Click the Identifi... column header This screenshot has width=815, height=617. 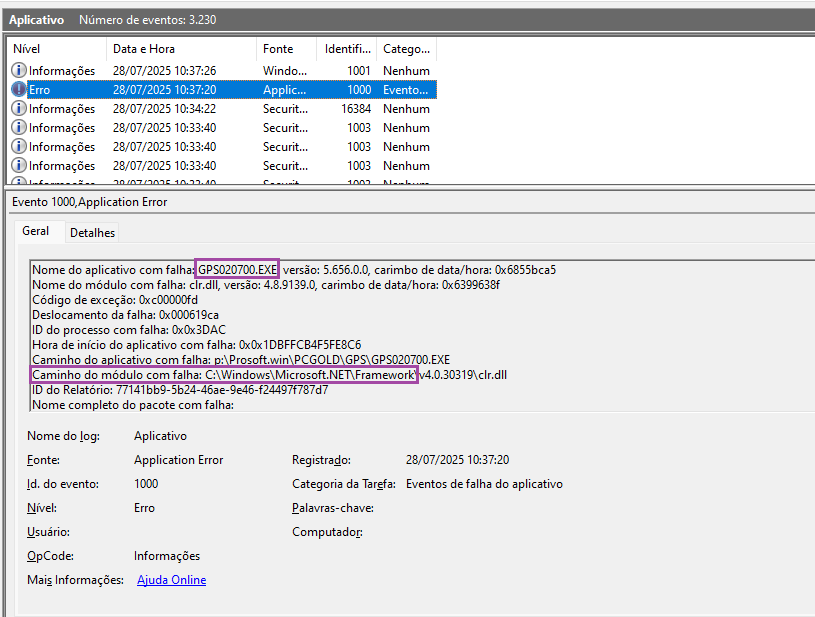pyautogui.click(x=346, y=49)
